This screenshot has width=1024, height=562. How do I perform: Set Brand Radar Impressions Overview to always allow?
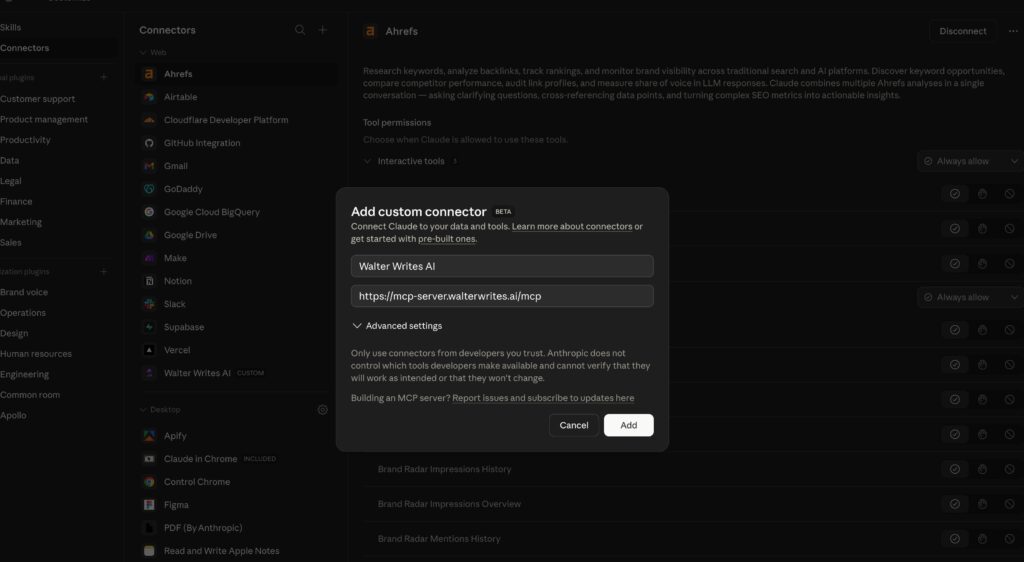[955, 504]
